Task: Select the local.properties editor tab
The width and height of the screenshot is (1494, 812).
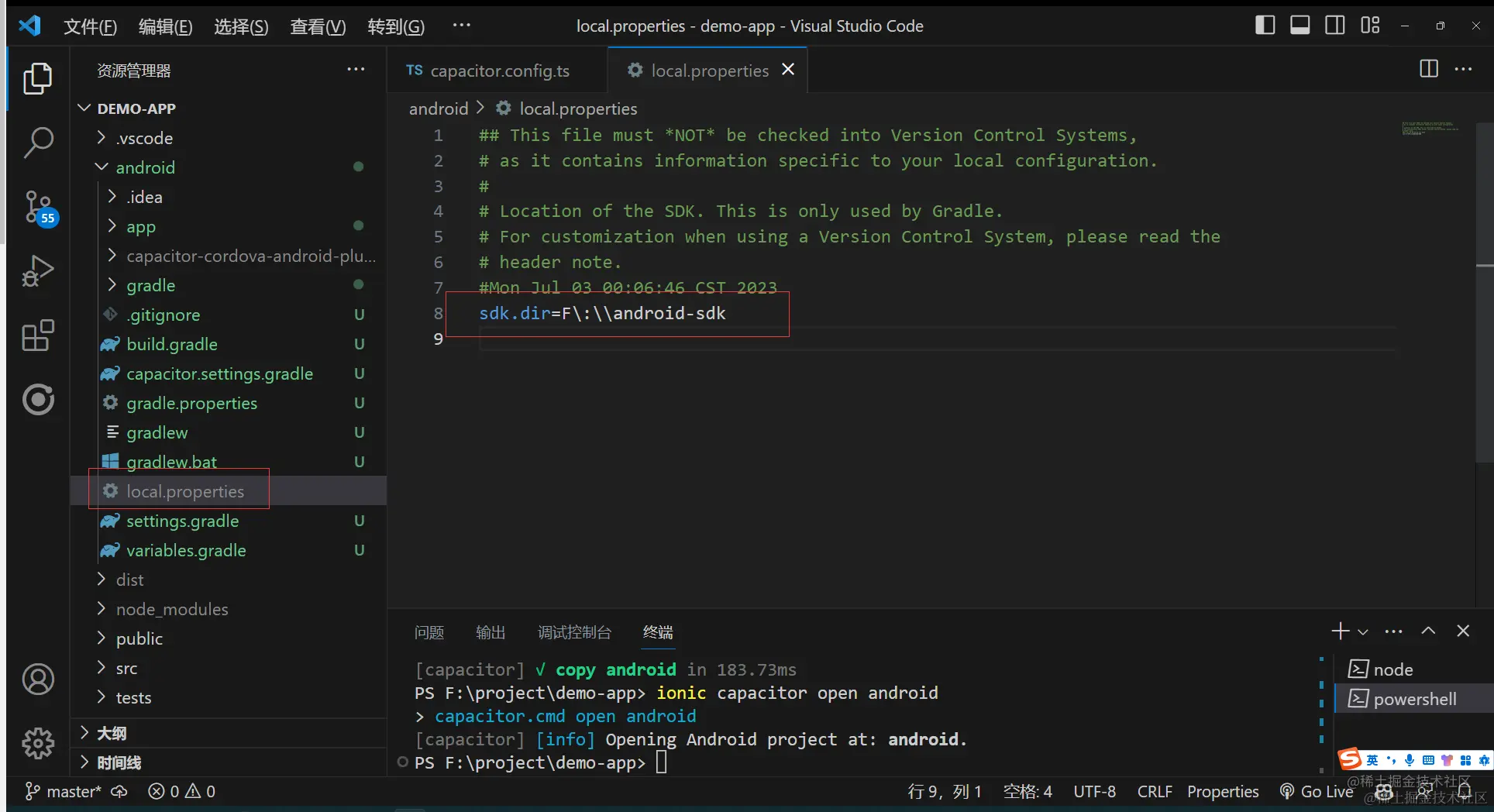Action: (x=707, y=71)
